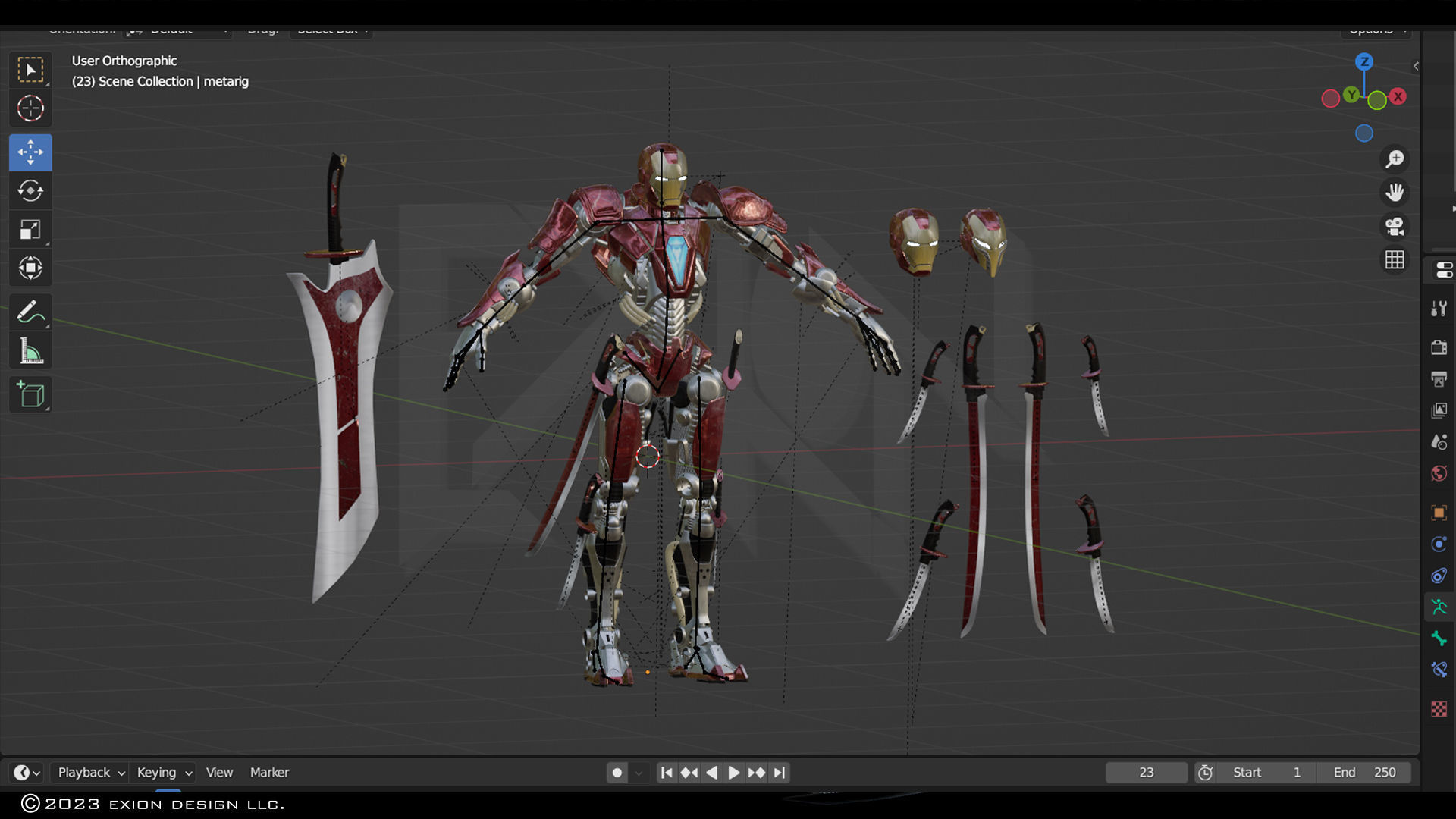The height and width of the screenshot is (819, 1456).
Task: Open the Armature object data tab
Action: click(1439, 607)
